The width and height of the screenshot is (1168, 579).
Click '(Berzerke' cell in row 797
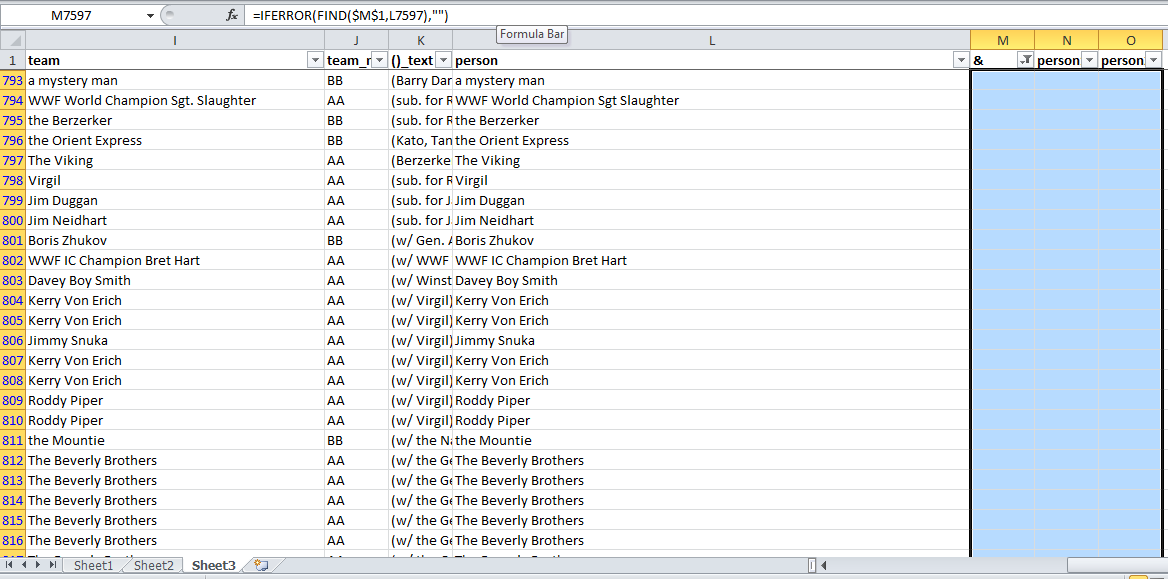coord(421,160)
